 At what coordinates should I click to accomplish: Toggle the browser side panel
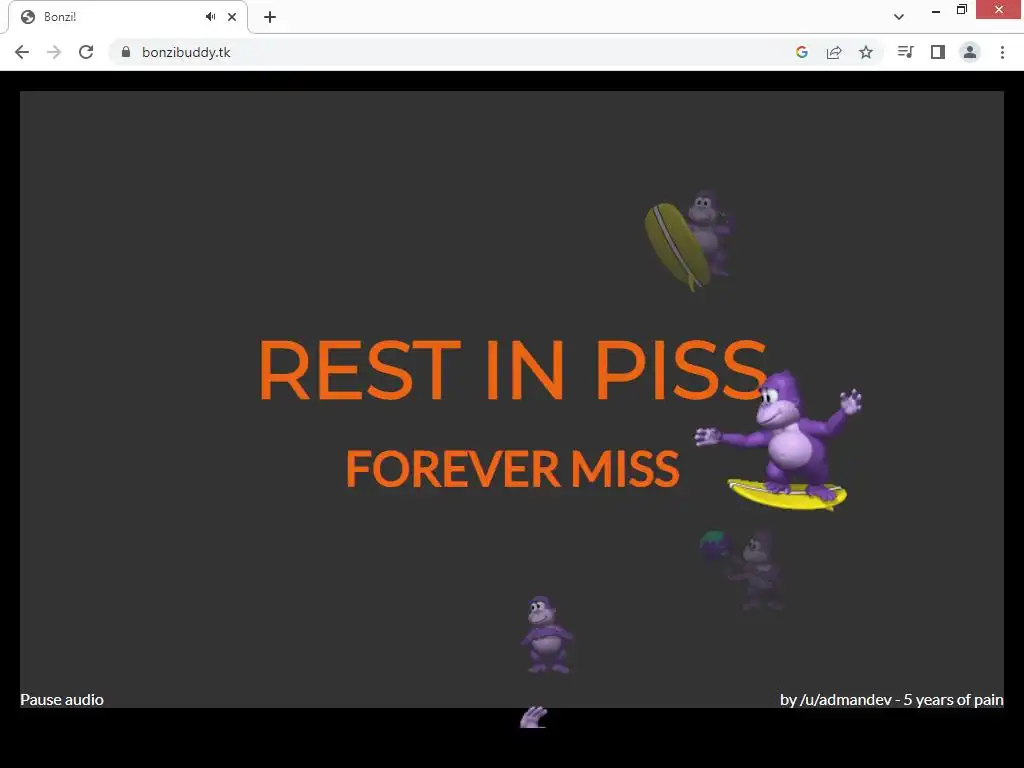[x=938, y=52]
